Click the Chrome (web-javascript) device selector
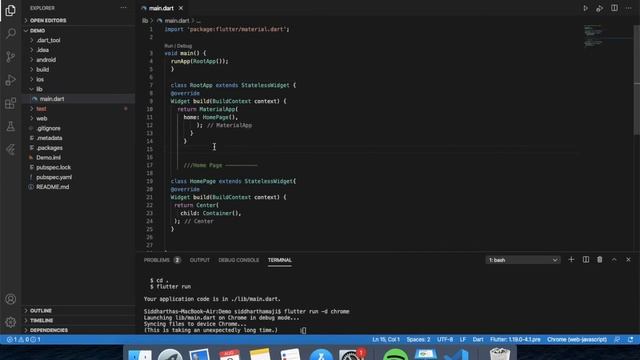 pyautogui.click(x=577, y=339)
